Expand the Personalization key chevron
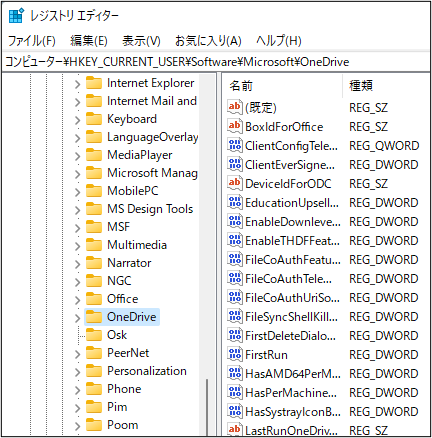Screen dimensions: 432x438 click(77, 372)
